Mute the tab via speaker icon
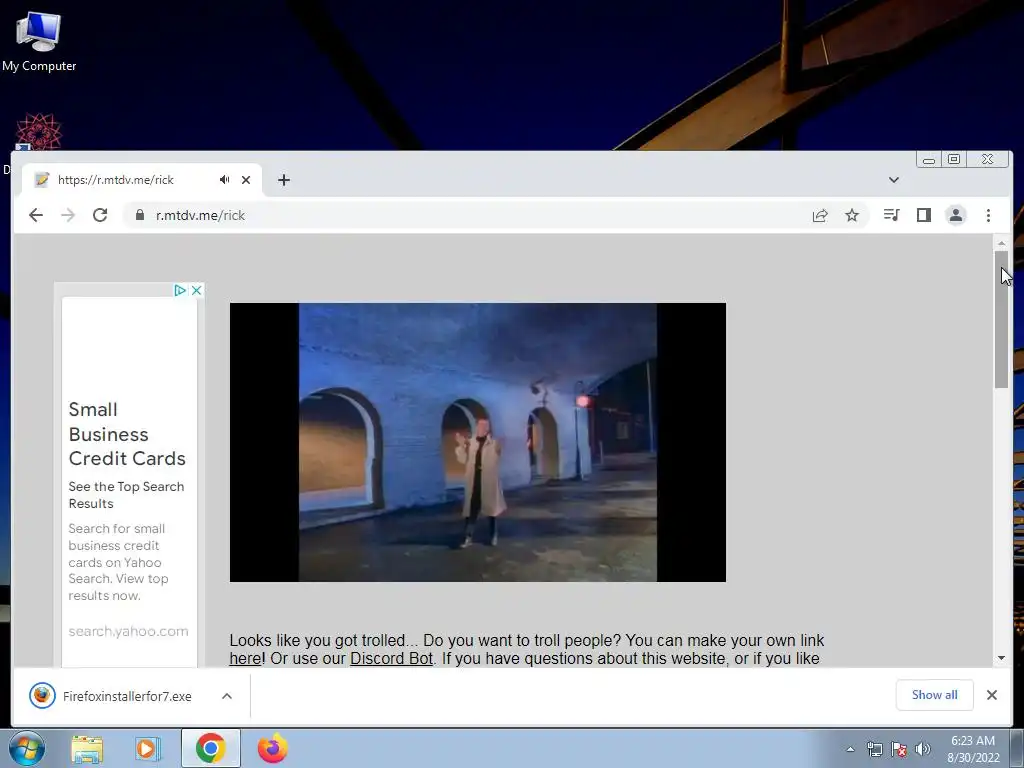Screen dimensions: 1024x768 (225, 180)
